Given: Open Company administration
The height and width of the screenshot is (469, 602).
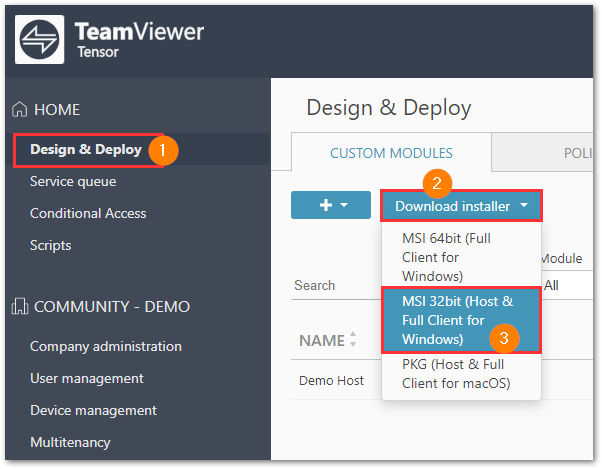Looking at the screenshot, I should tap(106, 347).
